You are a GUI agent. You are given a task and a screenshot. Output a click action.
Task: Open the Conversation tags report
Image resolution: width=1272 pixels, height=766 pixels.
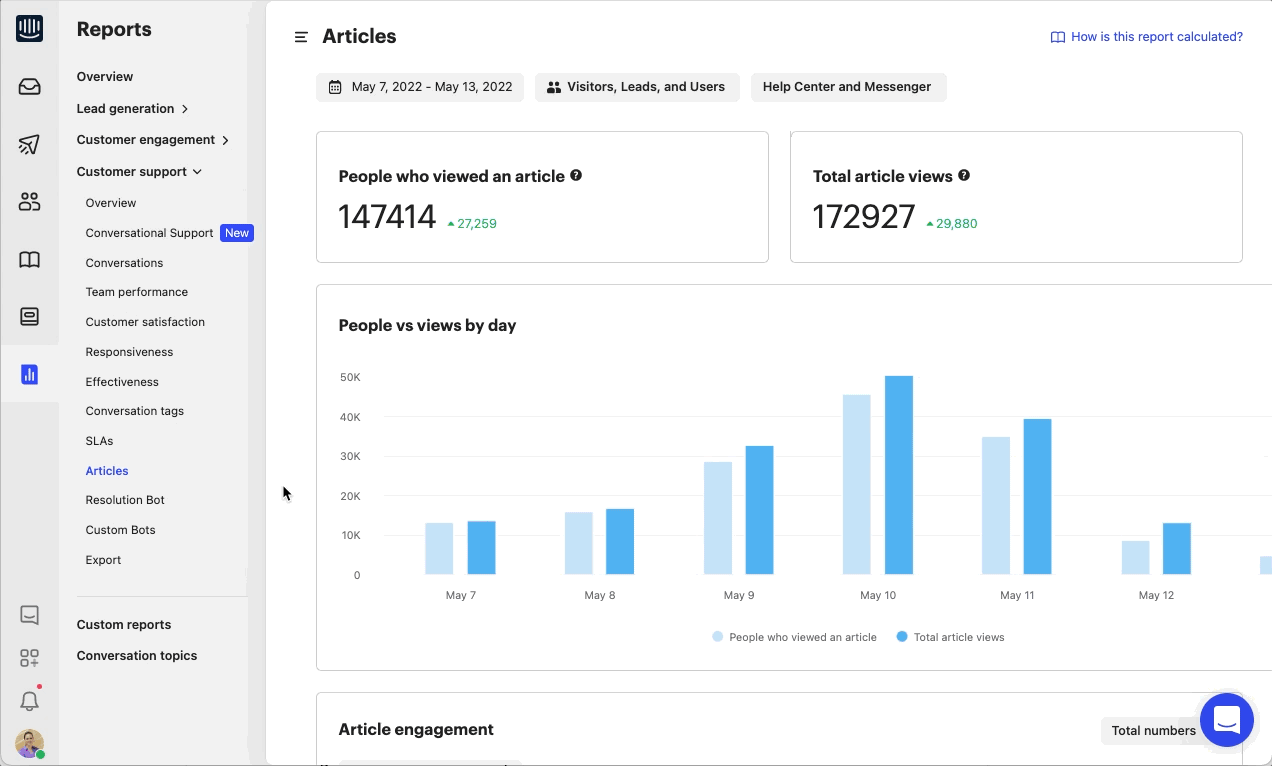[135, 411]
